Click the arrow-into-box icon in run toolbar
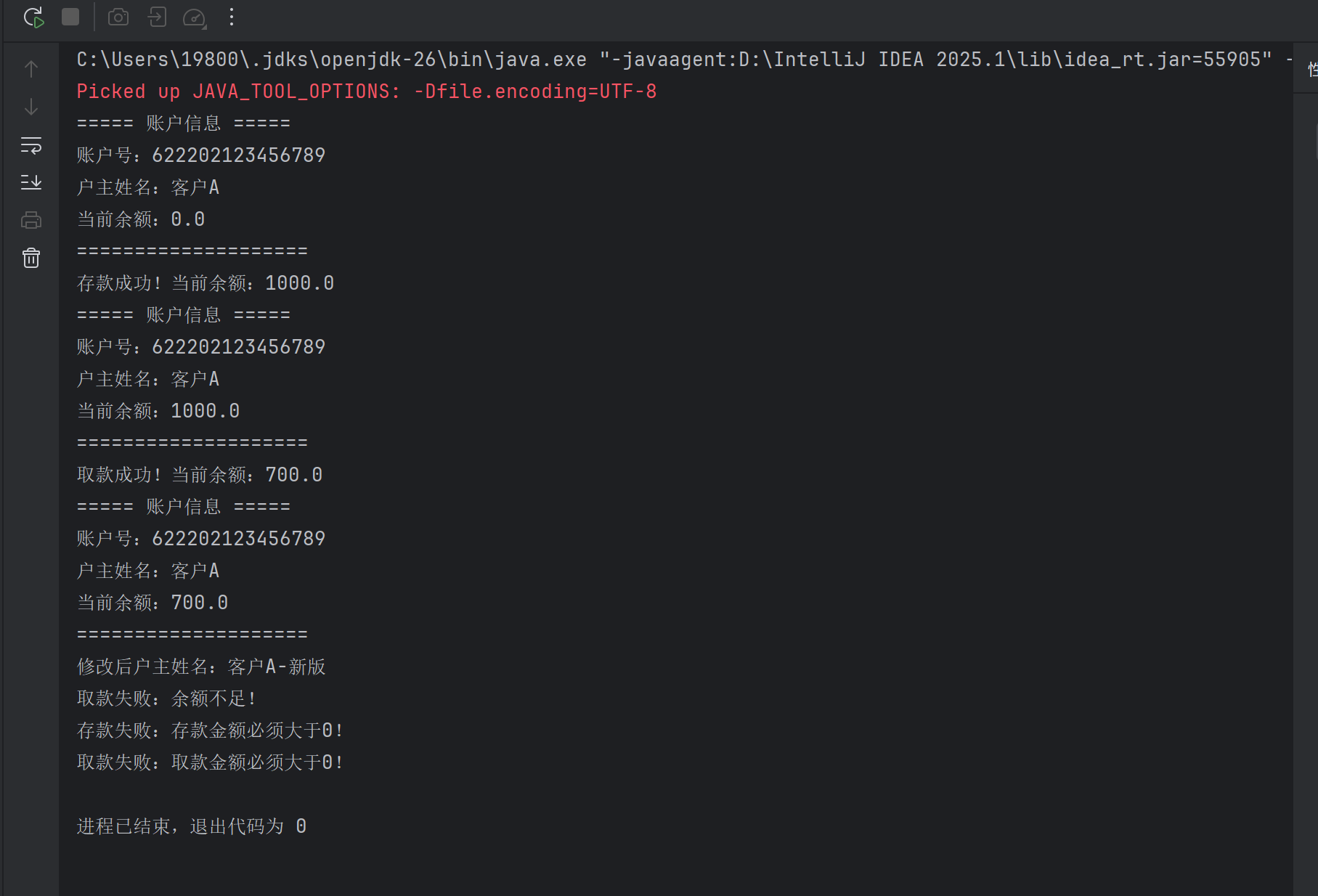 pos(157,17)
